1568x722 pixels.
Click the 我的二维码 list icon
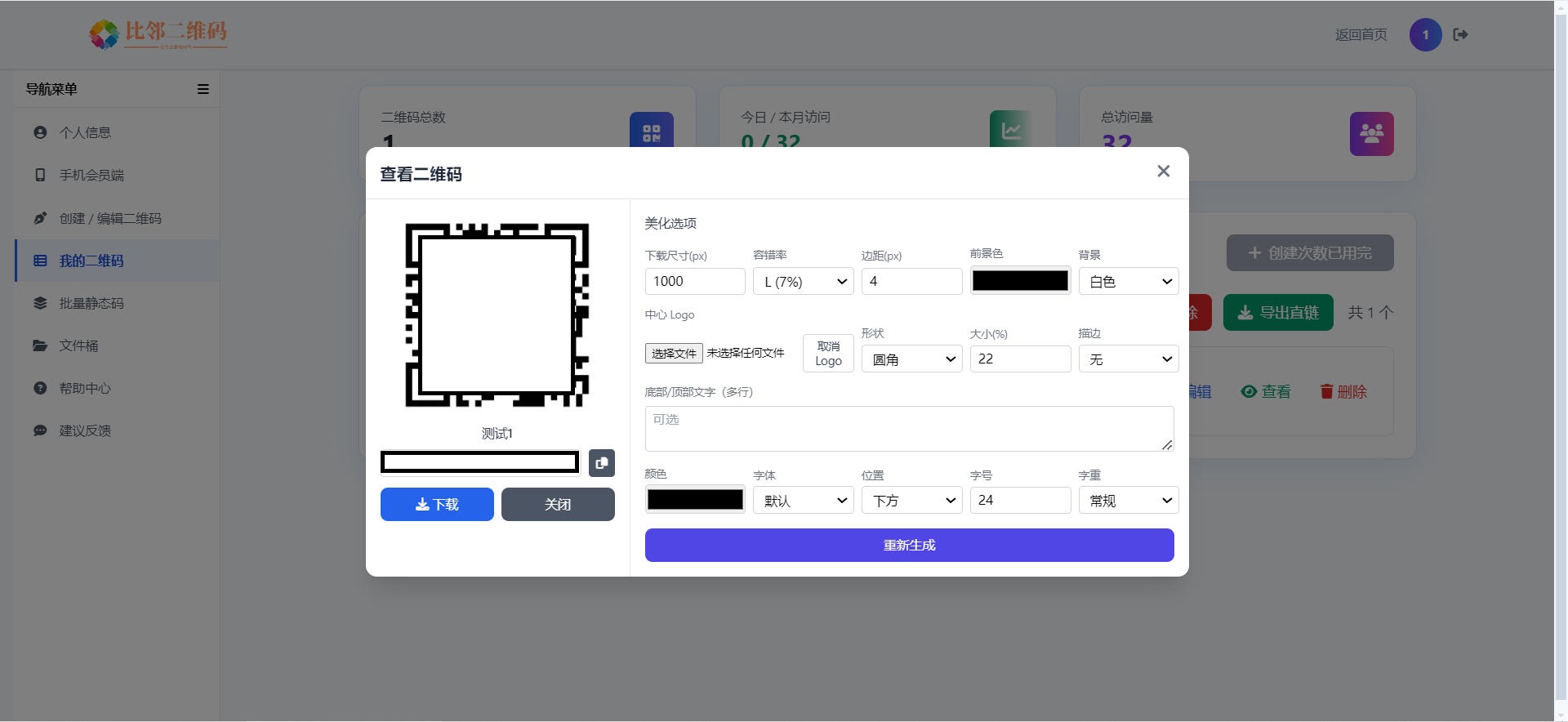[40, 261]
